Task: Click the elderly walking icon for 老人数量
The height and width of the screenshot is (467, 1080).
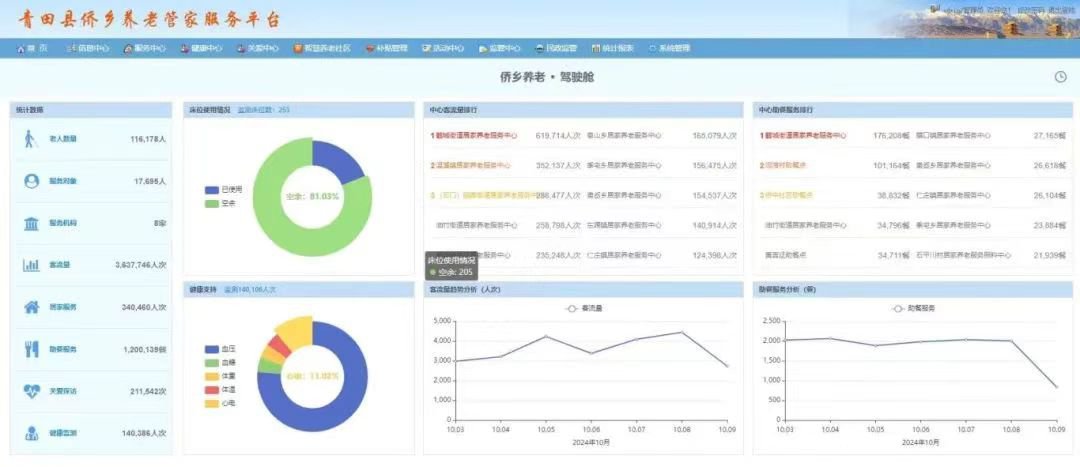Action: (x=30, y=138)
